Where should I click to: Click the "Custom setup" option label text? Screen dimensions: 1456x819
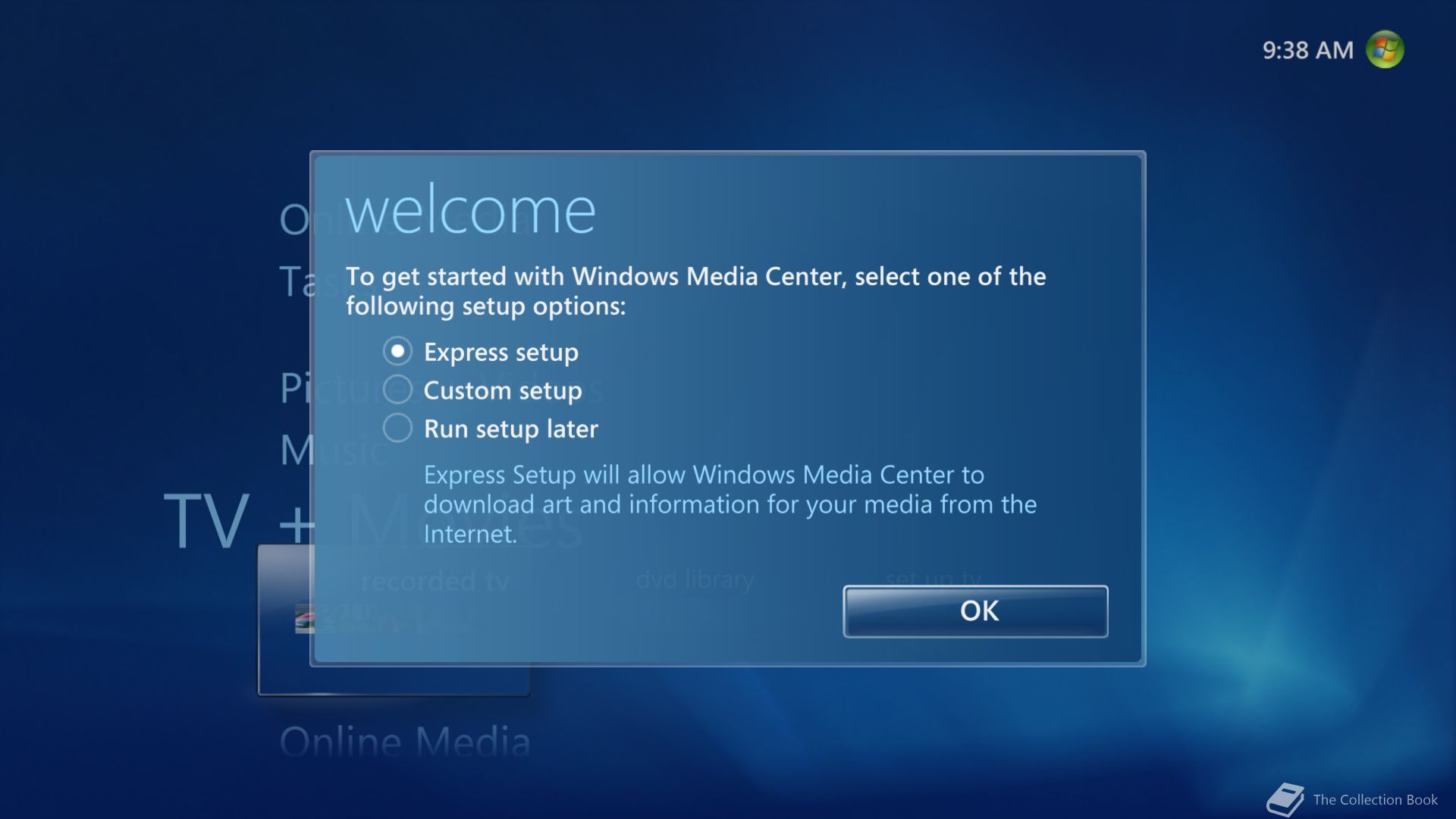click(502, 391)
